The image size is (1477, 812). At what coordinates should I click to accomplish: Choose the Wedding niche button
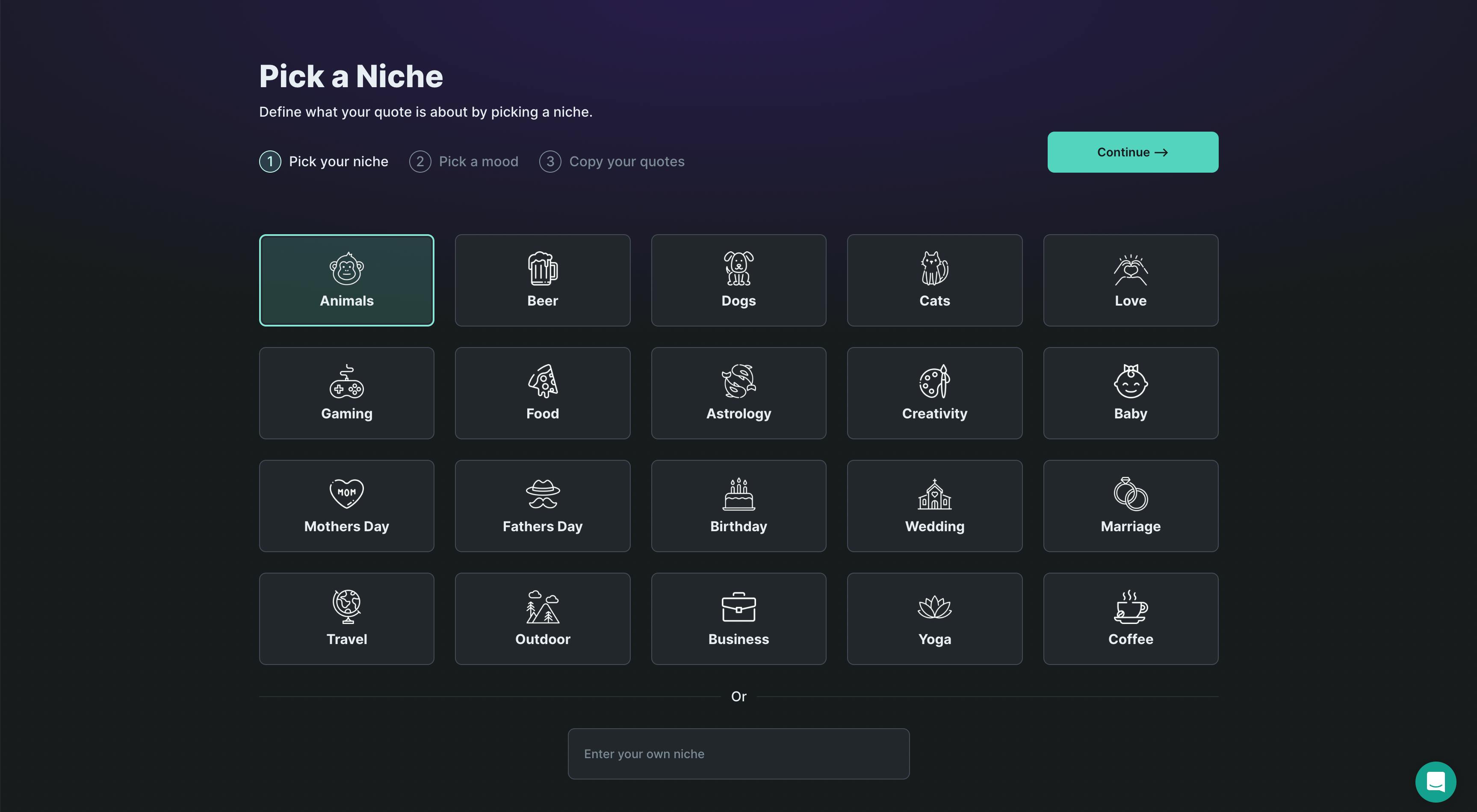coord(935,506)
